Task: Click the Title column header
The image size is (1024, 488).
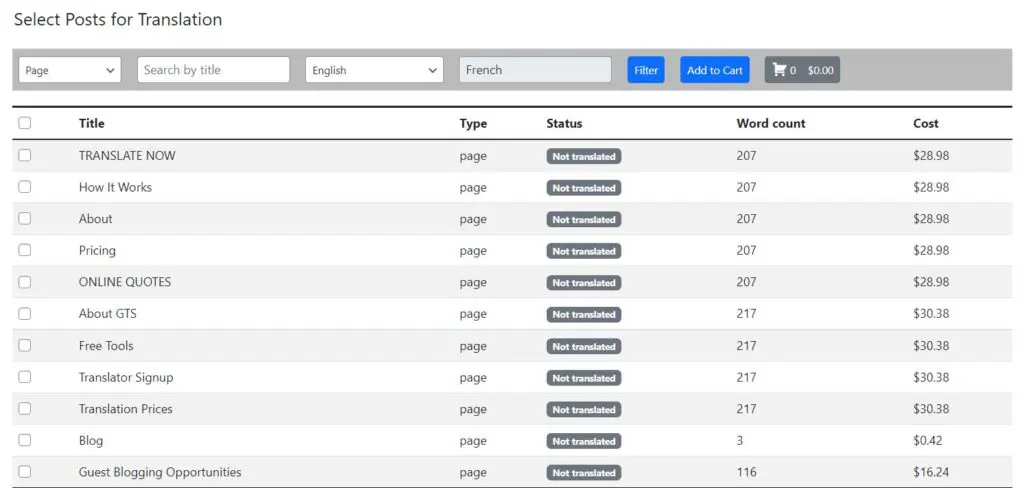Action: pos(92,123)
